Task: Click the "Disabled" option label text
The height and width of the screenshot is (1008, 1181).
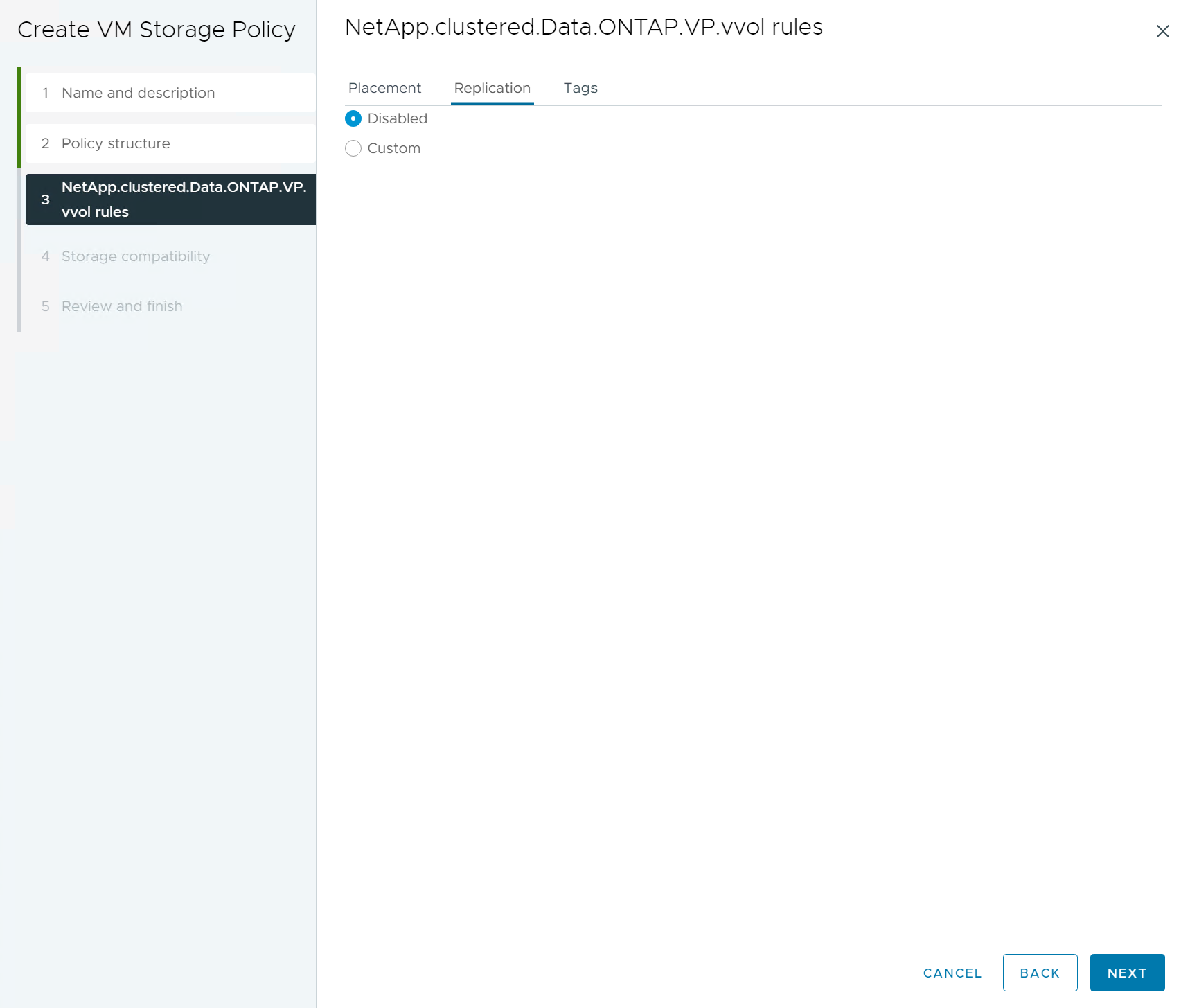Action: coord(397,118)
